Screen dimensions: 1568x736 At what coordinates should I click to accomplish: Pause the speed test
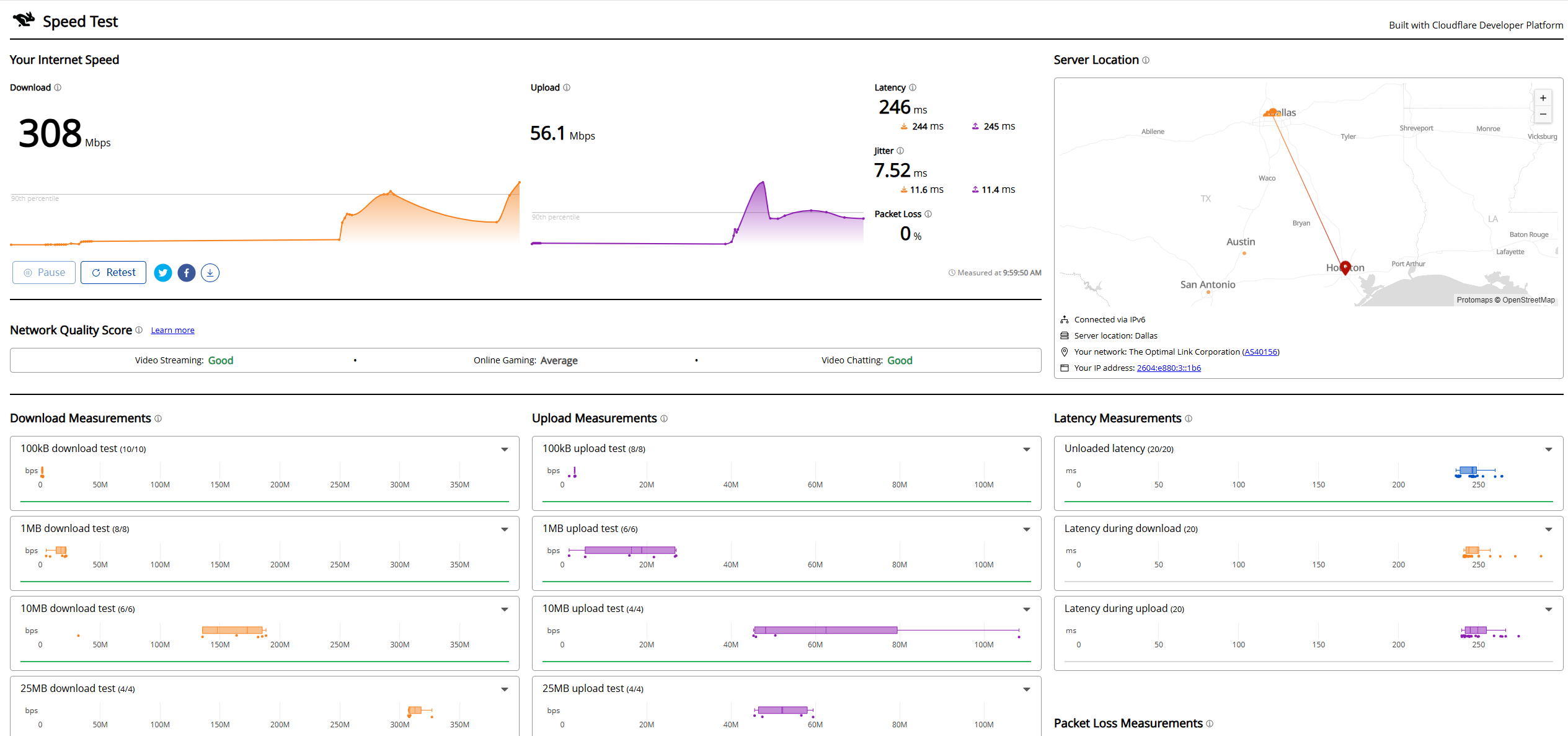tap(44, 273)
